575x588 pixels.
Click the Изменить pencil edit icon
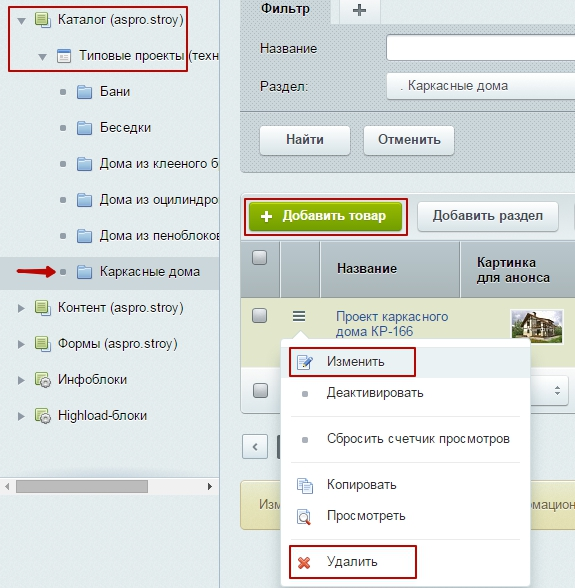(305, 362)
